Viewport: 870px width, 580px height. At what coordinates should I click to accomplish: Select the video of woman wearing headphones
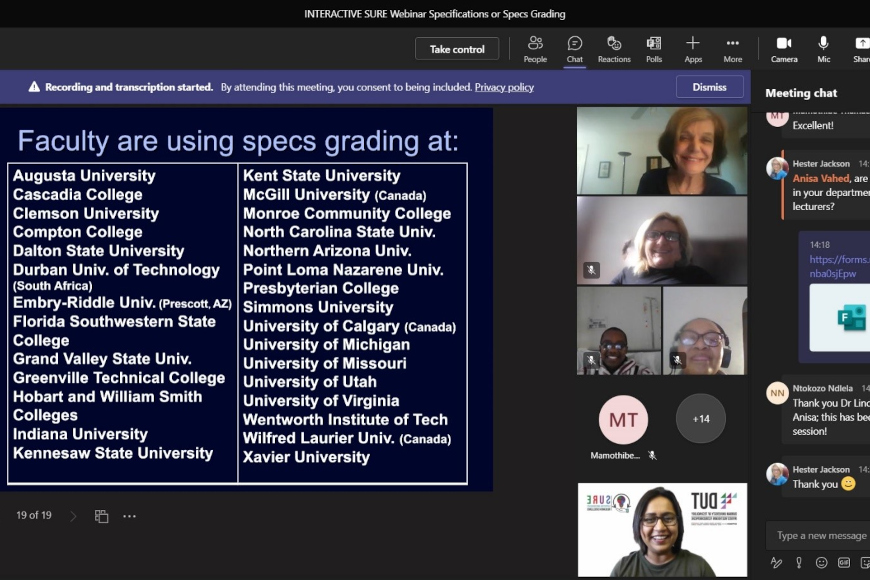(705, 330)
